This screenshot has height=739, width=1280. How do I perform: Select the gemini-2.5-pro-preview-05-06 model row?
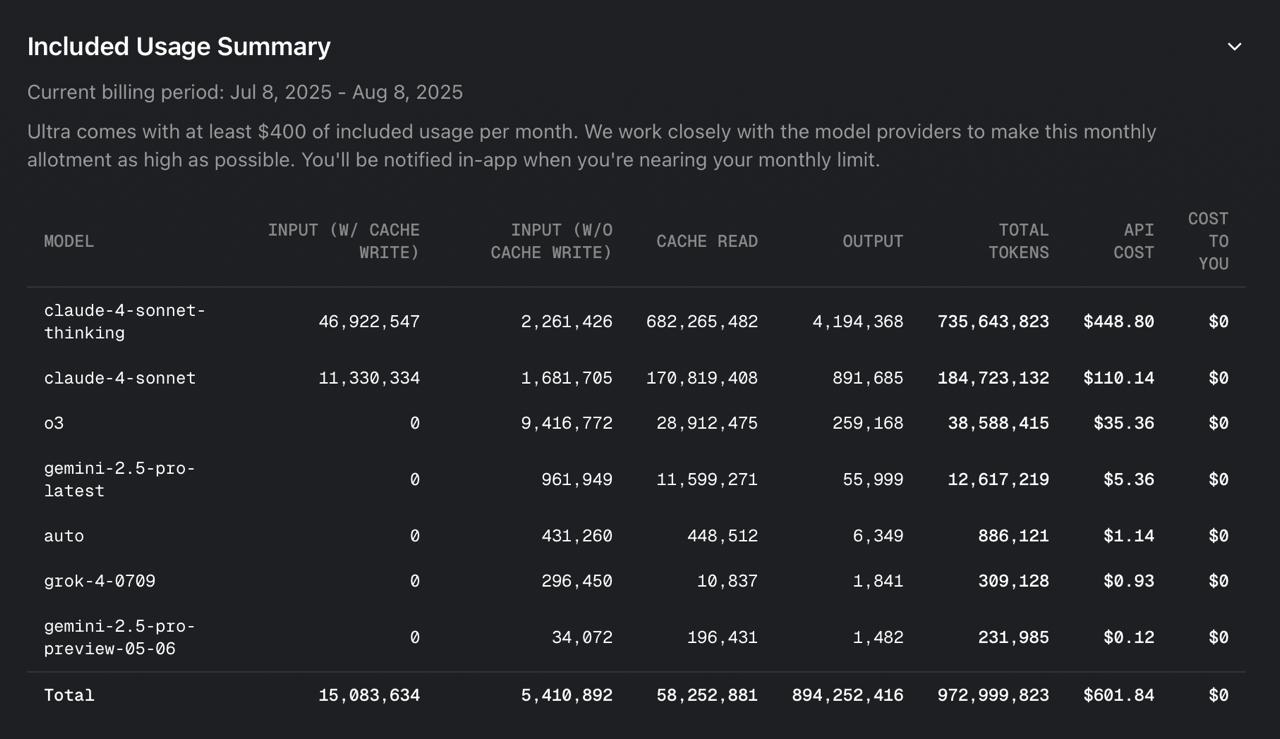(119, 637)
